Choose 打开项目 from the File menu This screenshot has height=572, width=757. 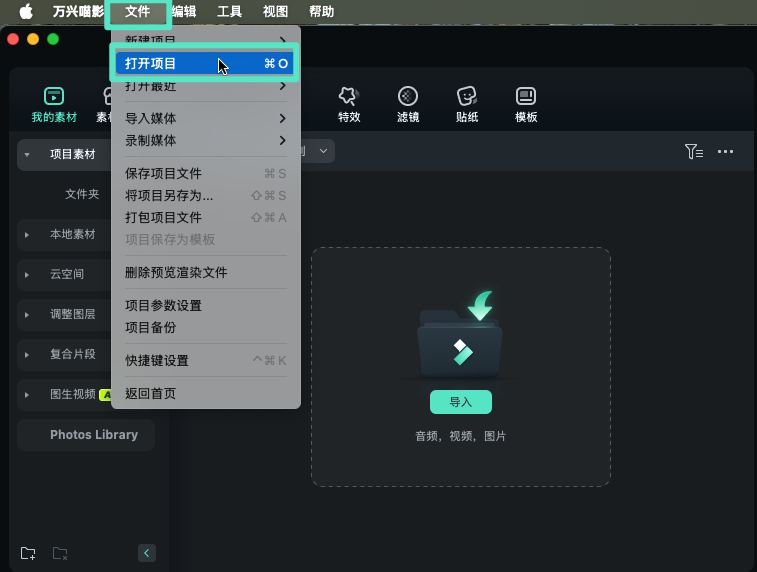click(205, 64)
